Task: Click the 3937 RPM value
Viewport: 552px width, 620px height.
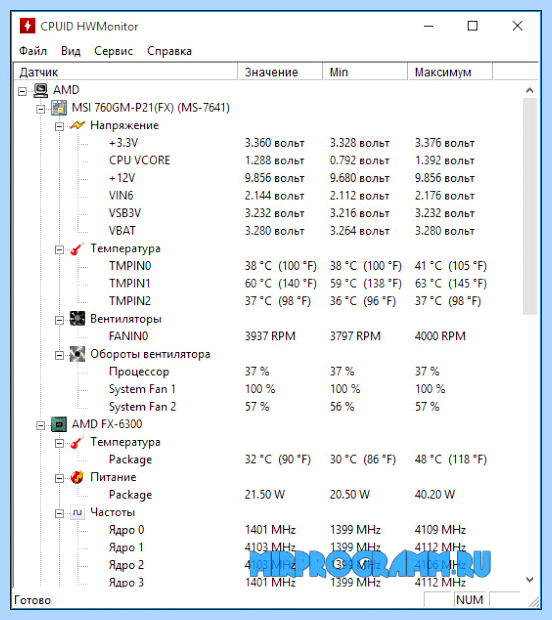Action: [270, 336]
